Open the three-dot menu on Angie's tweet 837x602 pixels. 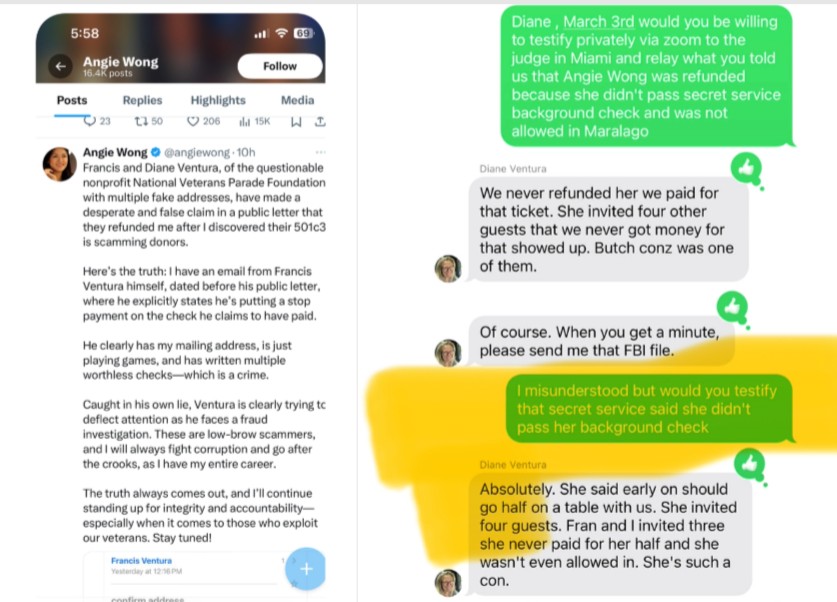[x=320, y=153]
